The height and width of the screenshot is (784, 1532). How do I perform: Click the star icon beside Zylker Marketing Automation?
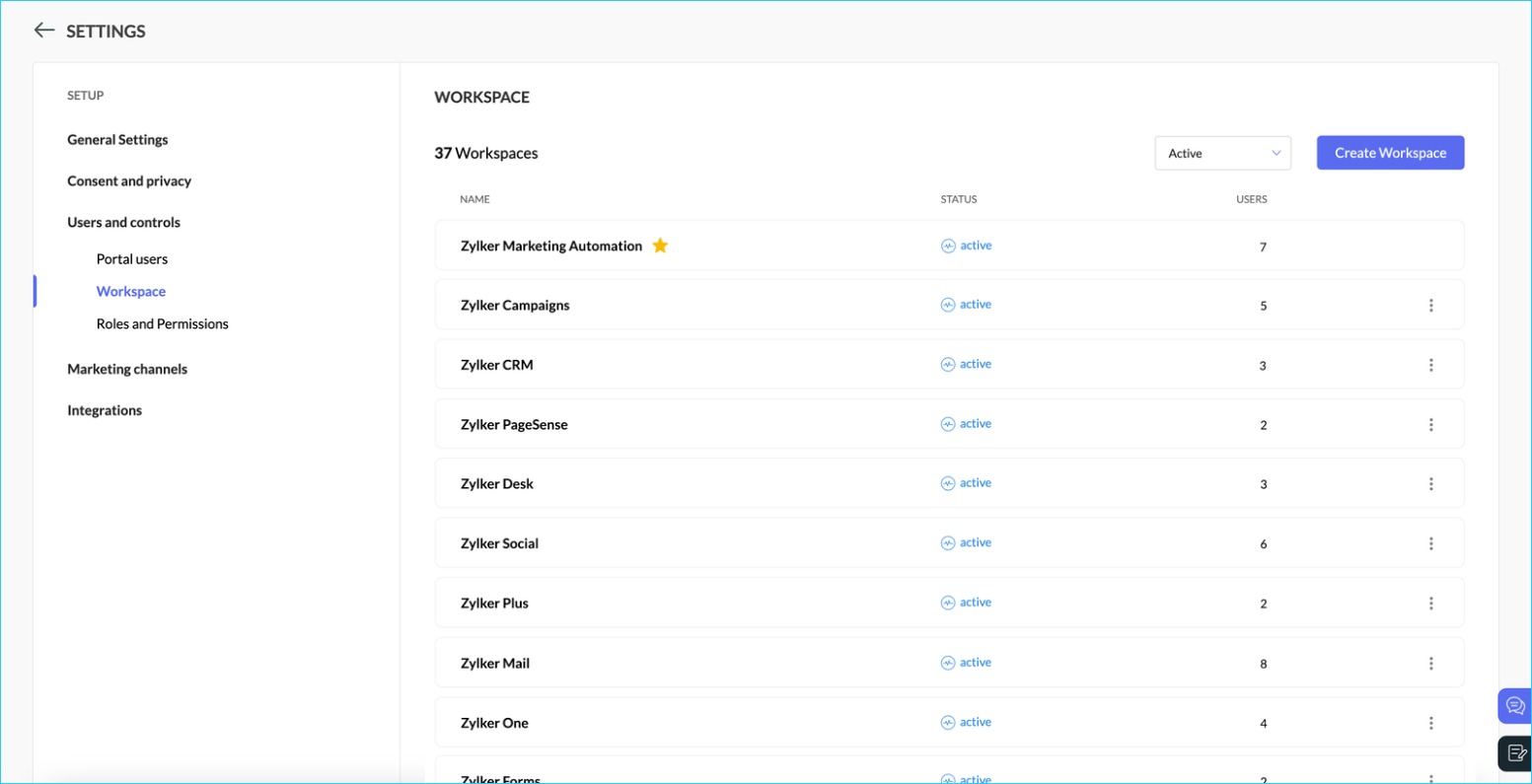pos(660,246)
